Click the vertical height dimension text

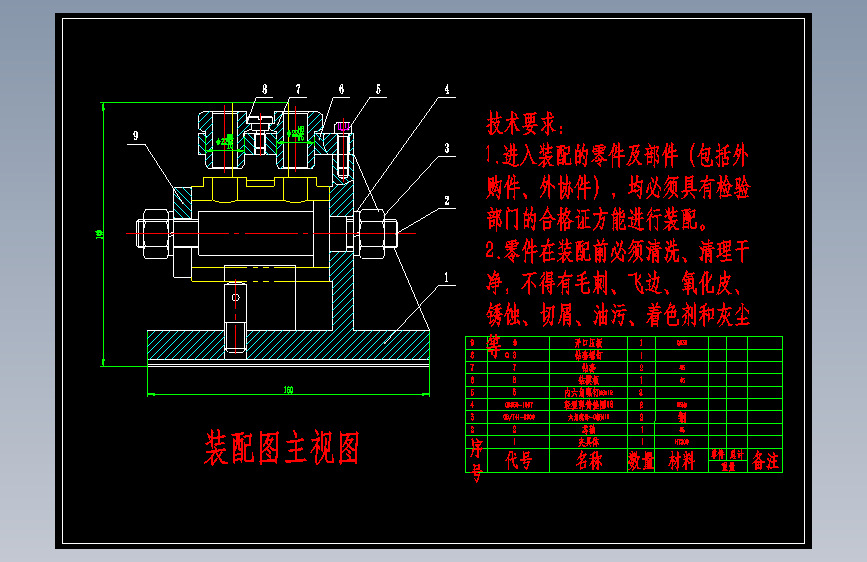click(100, 234)
